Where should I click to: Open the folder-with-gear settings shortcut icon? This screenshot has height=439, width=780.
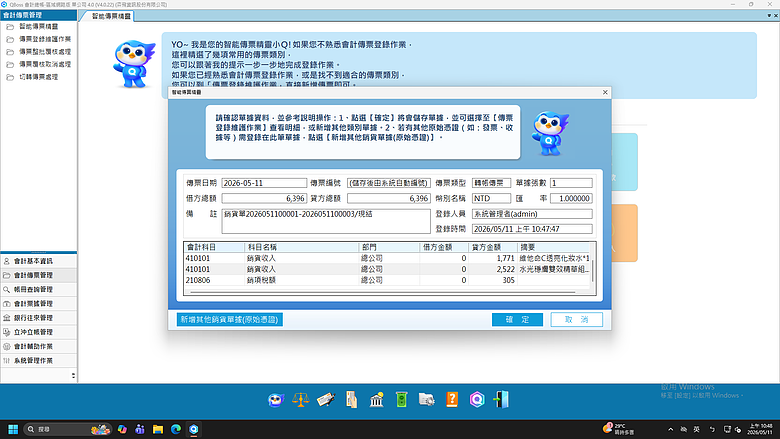[x=427, y=400]
